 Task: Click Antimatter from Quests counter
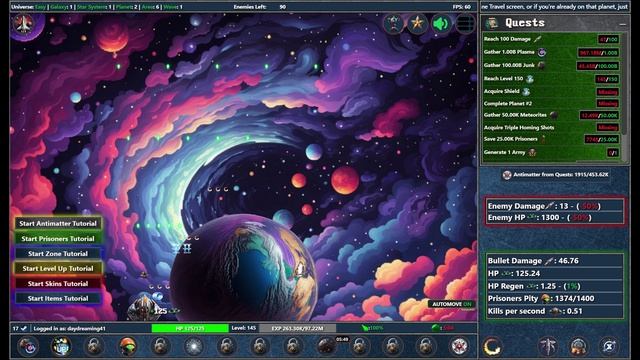point(556,175)
